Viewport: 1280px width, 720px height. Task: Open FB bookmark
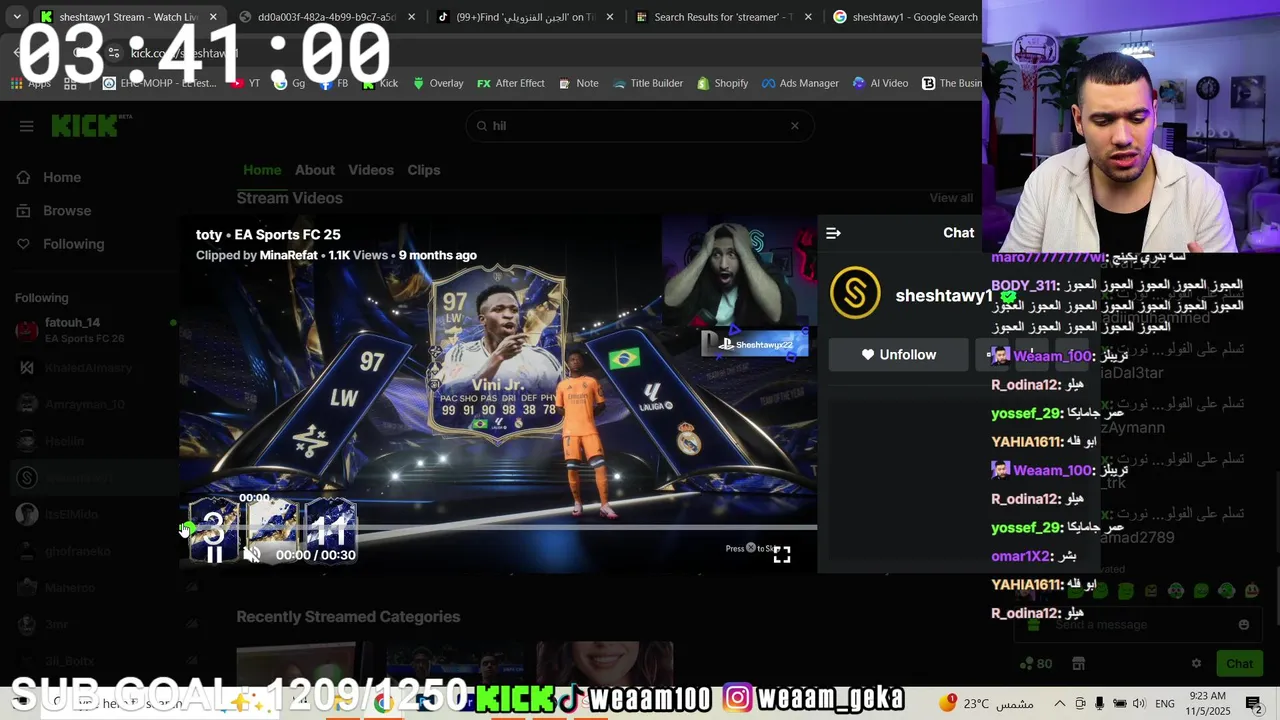334,83
